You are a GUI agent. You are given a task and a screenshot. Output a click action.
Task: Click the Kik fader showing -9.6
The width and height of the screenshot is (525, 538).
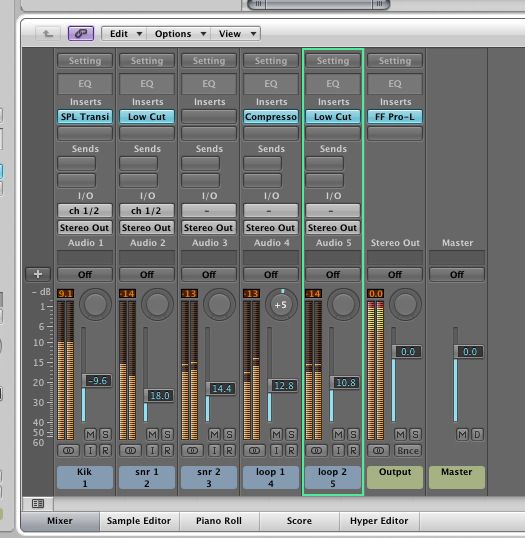[x=97, y=381]
